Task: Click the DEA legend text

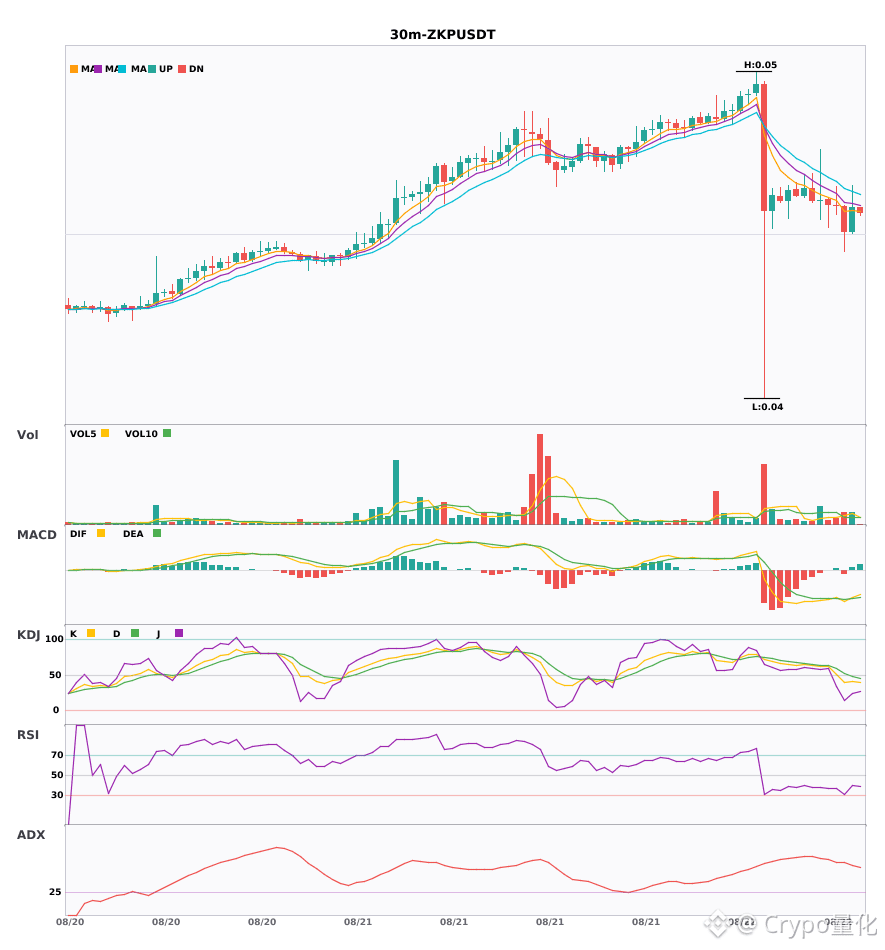Action: 133,534
